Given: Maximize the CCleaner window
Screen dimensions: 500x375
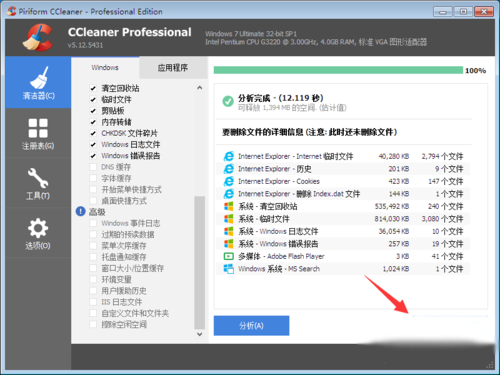Looking at the screenshot, I should click(463, 12).
